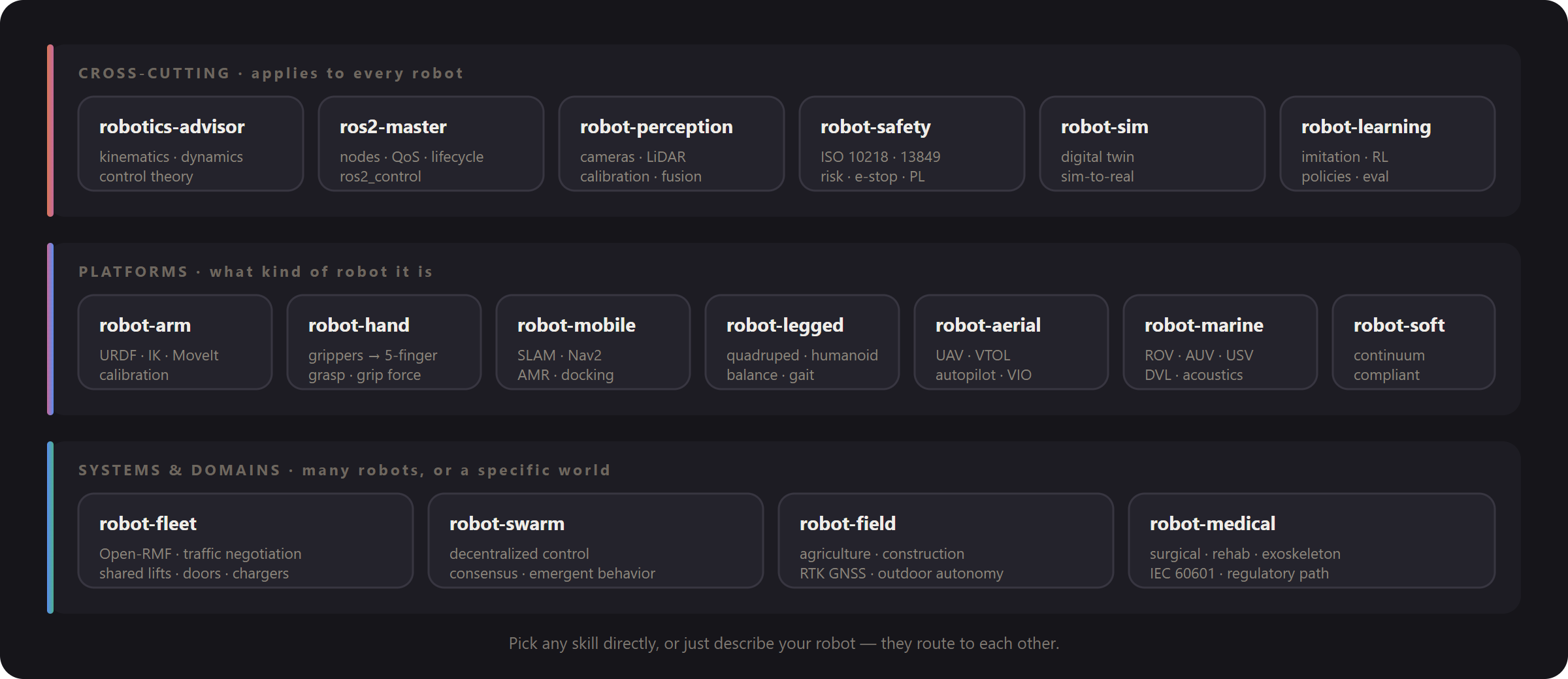The image size is (1568, 679).
Task: Open the robot-learning card
Action: tap(1388, 144)
